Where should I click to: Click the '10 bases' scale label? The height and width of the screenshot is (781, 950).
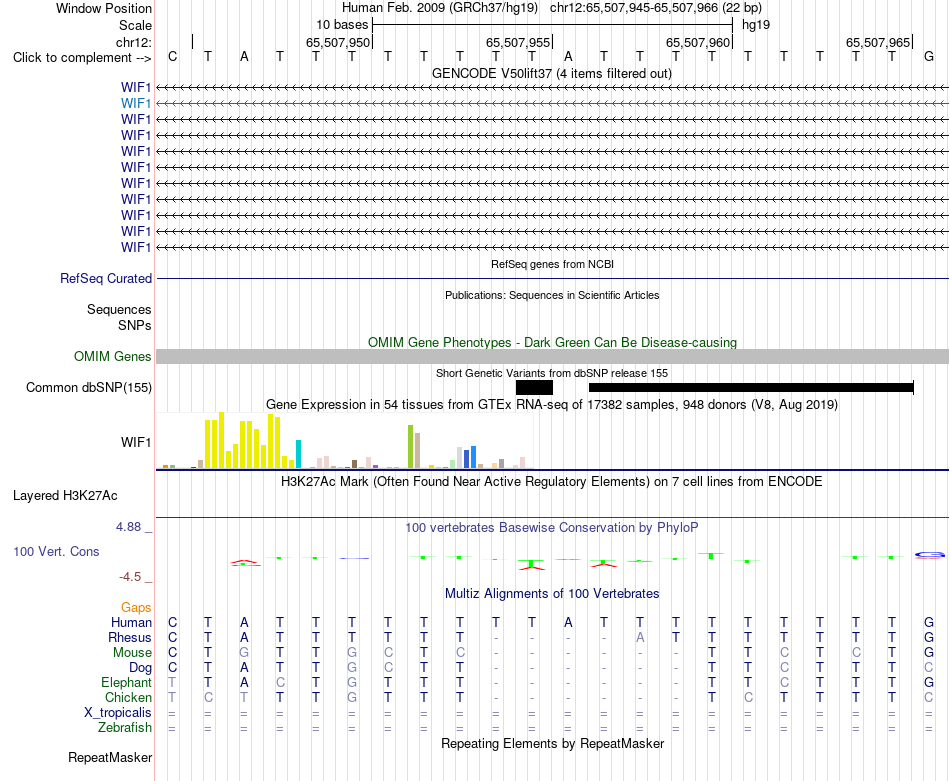pyautogui.click(x=342, y=25)
